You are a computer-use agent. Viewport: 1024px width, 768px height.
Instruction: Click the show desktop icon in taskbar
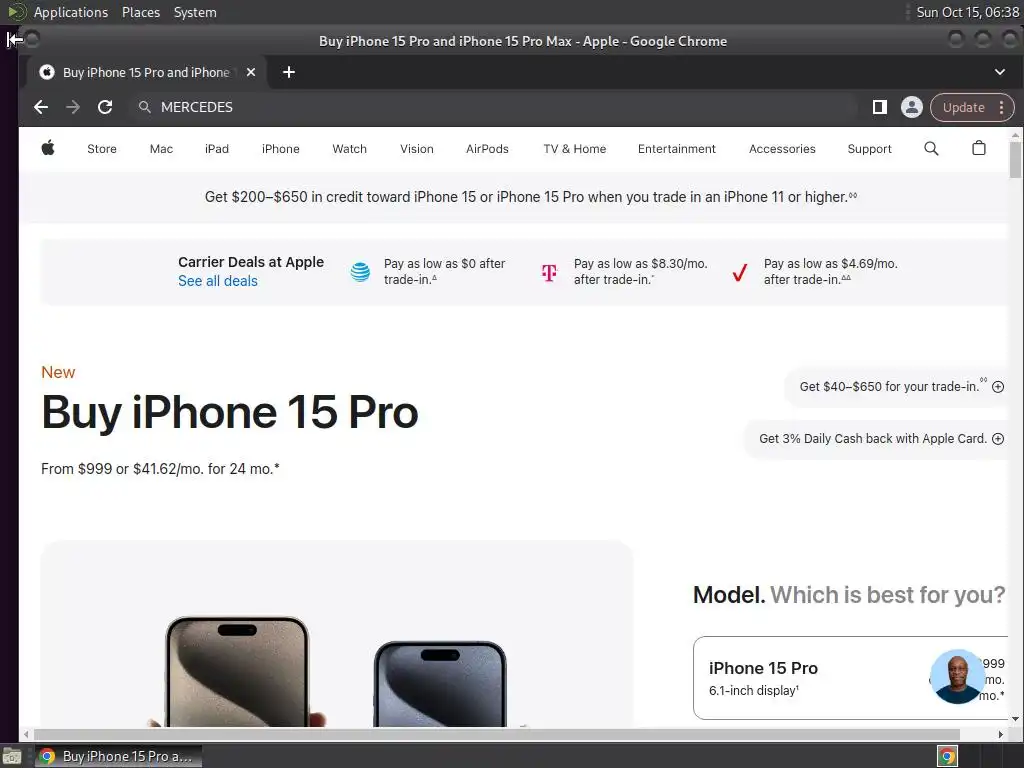pyautogui.click(x=12, y=756)
